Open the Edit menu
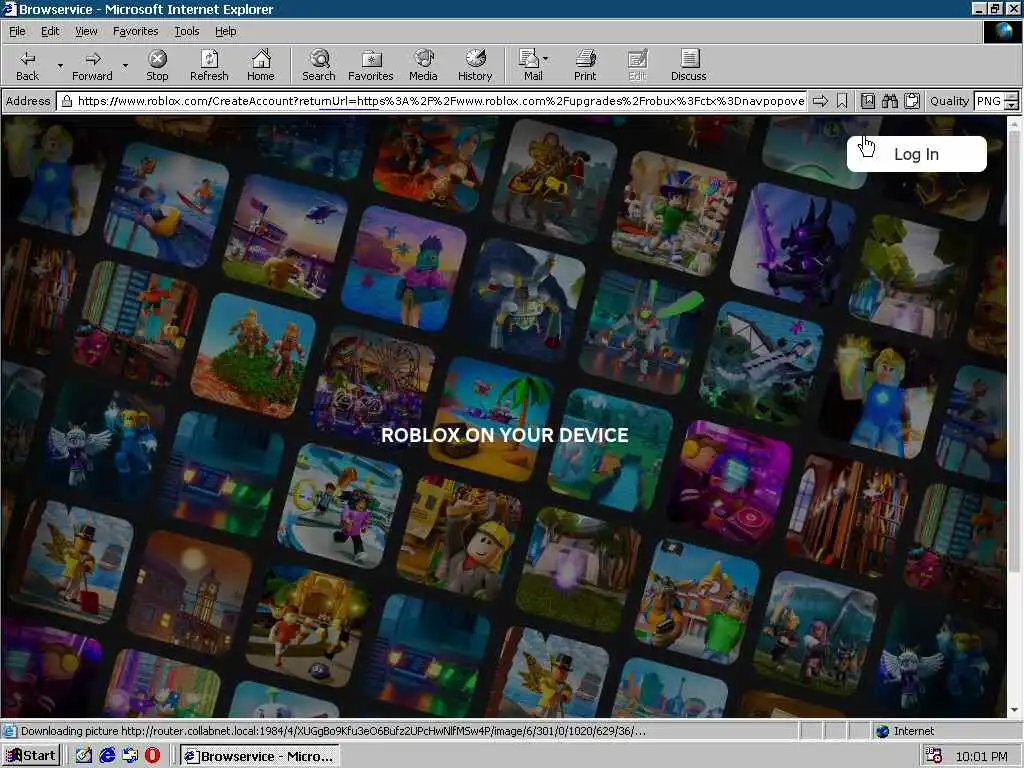The height and width of the screenshot is (768, 1024). [x=50, y=31]
